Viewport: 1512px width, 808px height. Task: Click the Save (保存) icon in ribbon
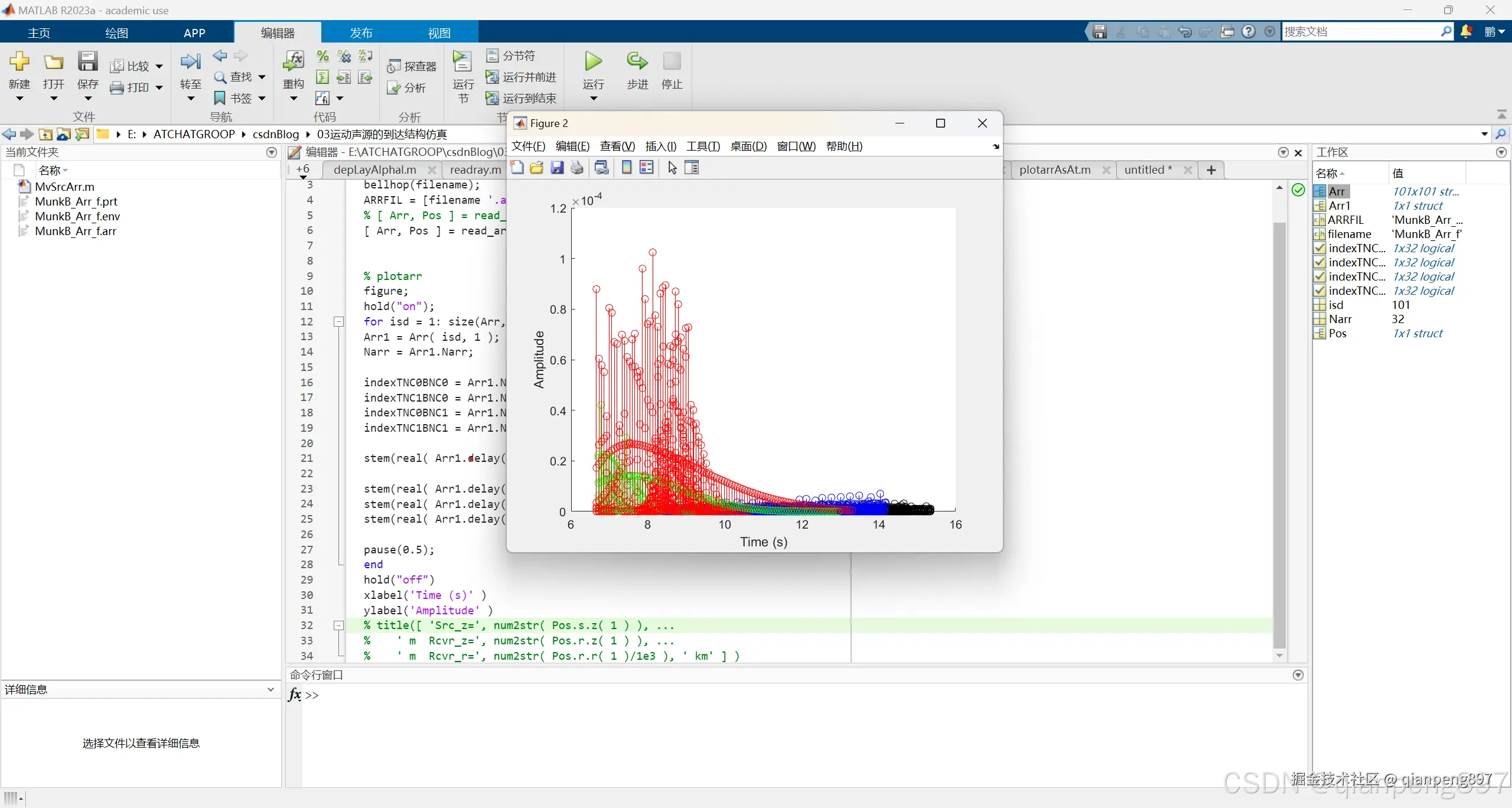pyautogui.click(x=87, y=61)
